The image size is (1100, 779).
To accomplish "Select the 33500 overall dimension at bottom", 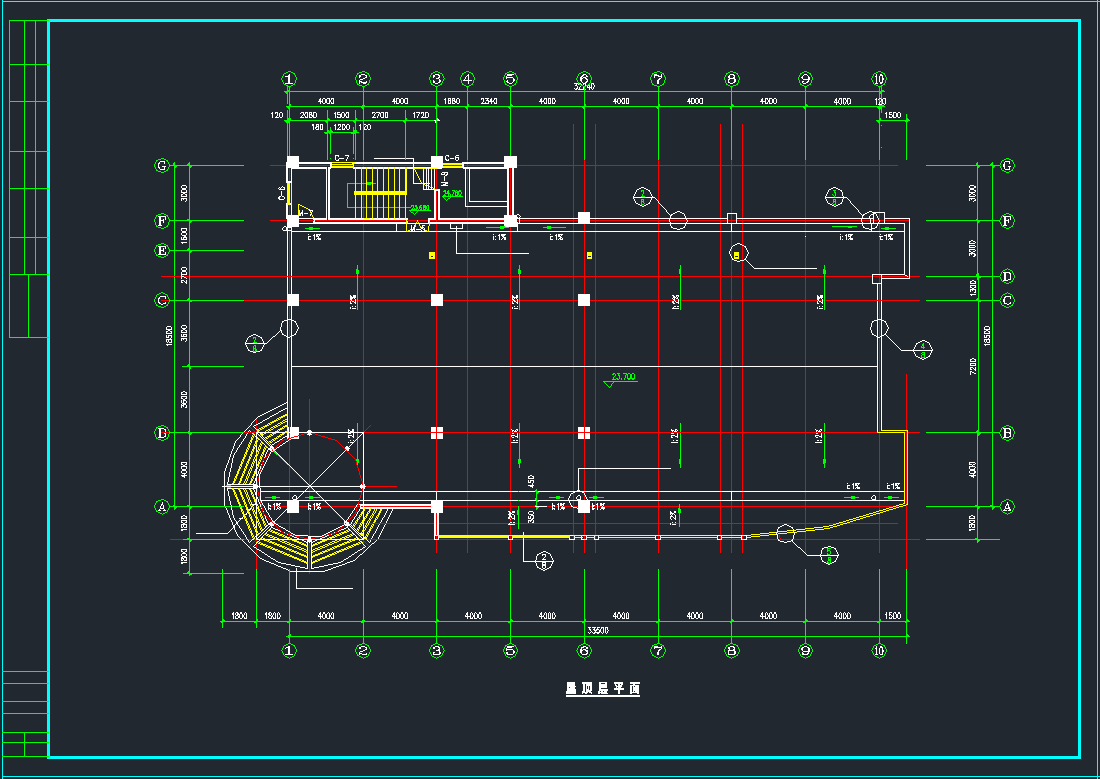I will (x=598, y=630).
